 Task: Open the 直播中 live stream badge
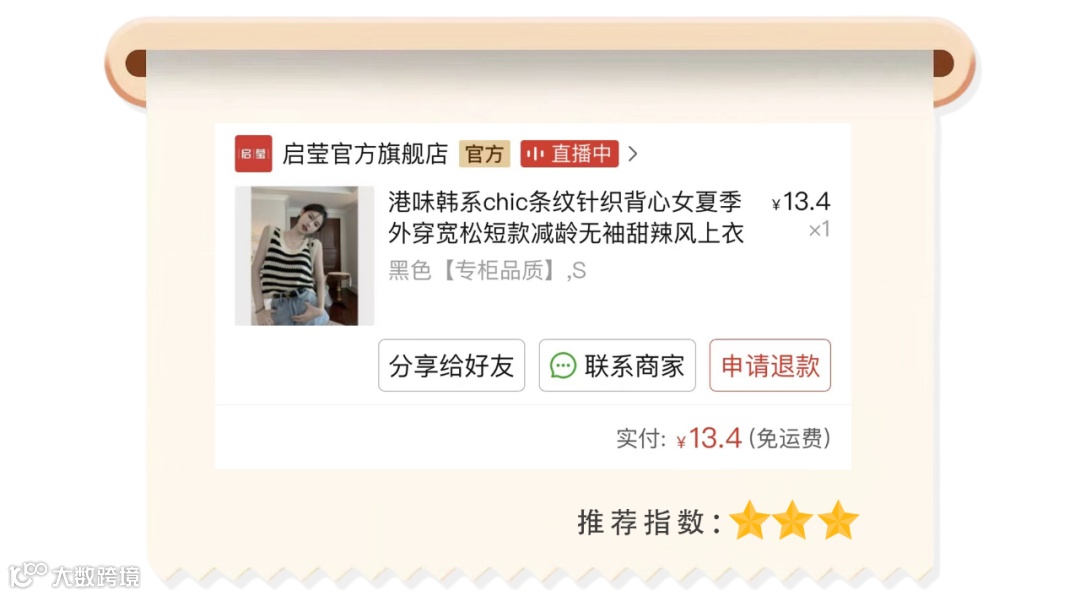(x=569, y=154)
